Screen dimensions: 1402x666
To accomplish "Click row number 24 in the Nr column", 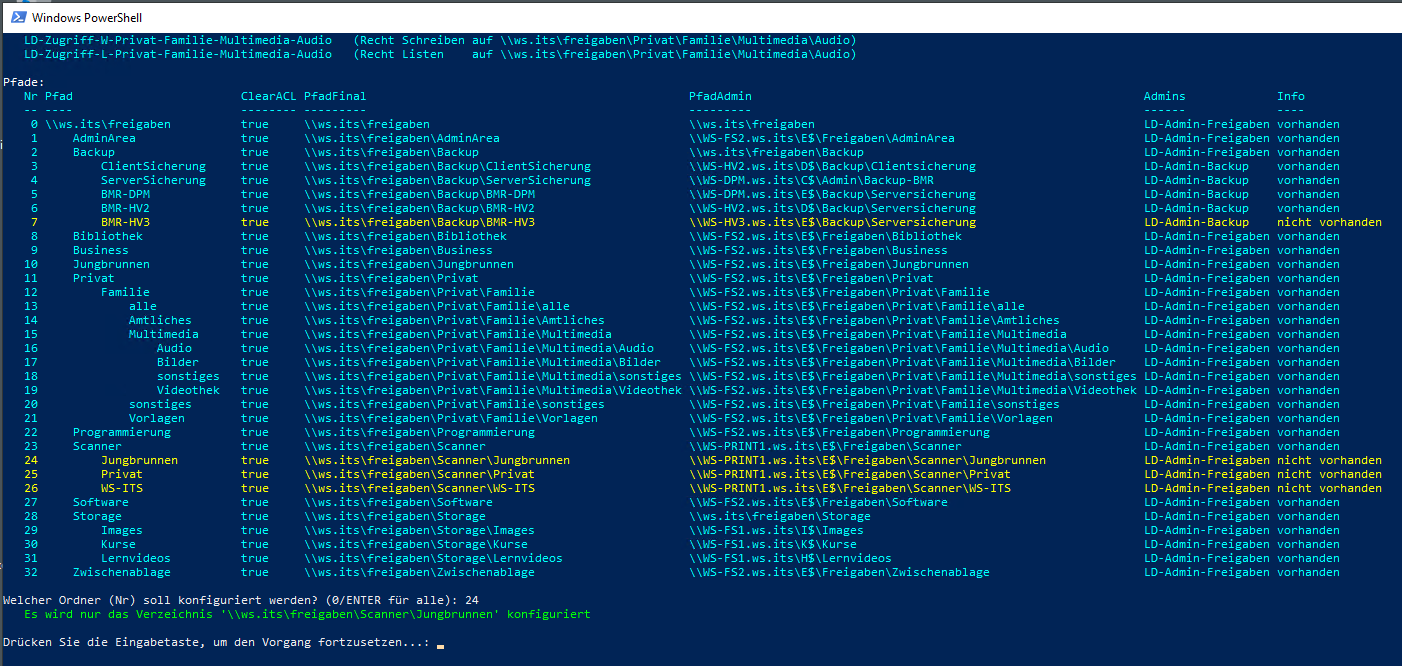I will tap(31, 460).
